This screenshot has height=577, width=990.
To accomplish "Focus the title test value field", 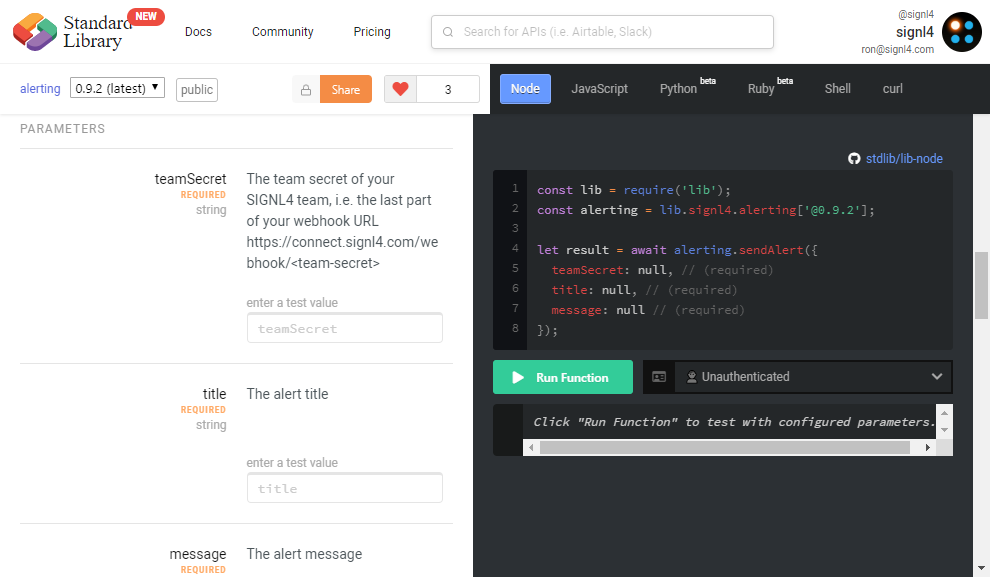I will pyautogui.click(x=345, y=488).
